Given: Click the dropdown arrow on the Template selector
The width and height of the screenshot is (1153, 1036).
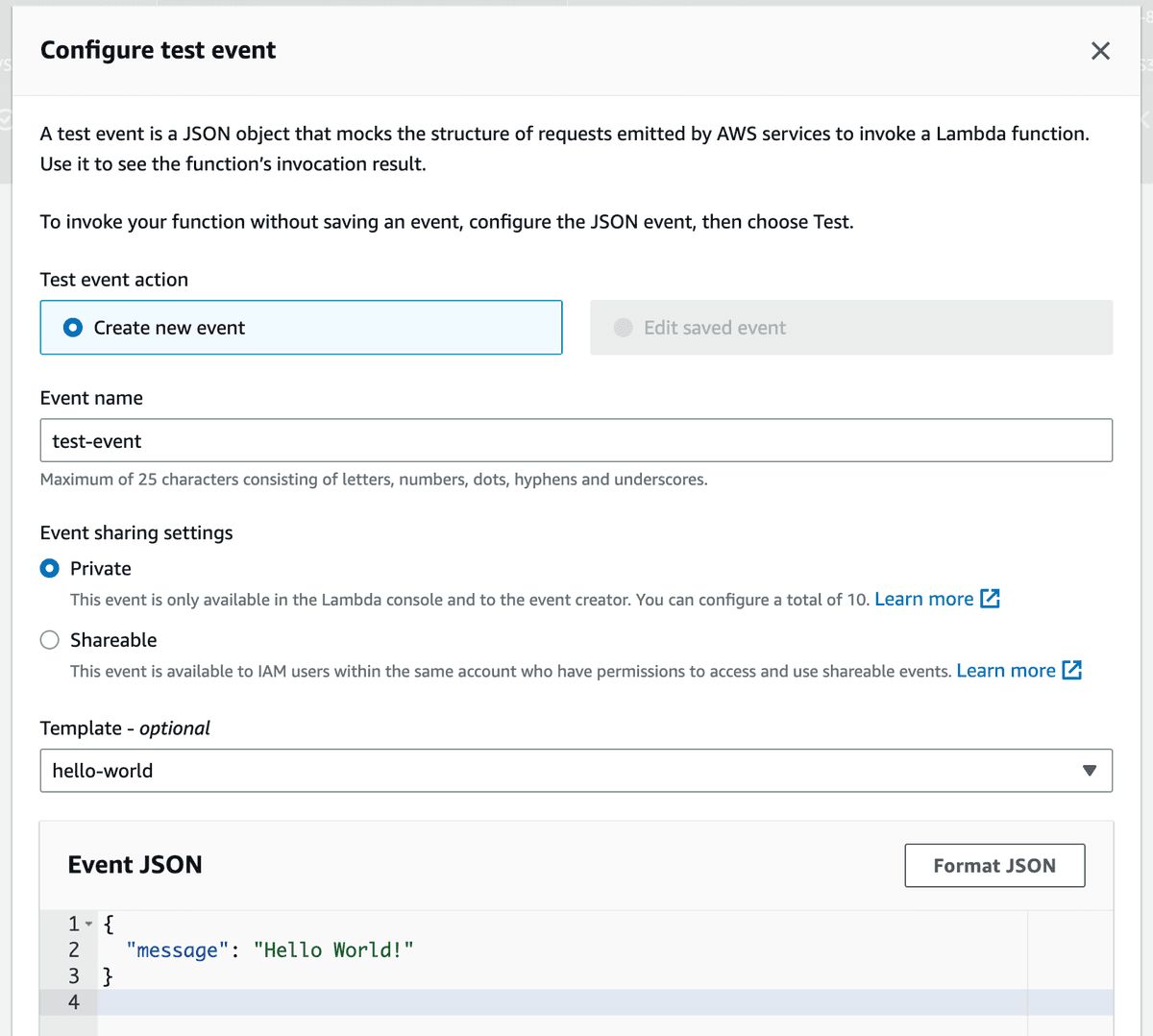Looking at the screenshot, I should [x=1090, y=770].
